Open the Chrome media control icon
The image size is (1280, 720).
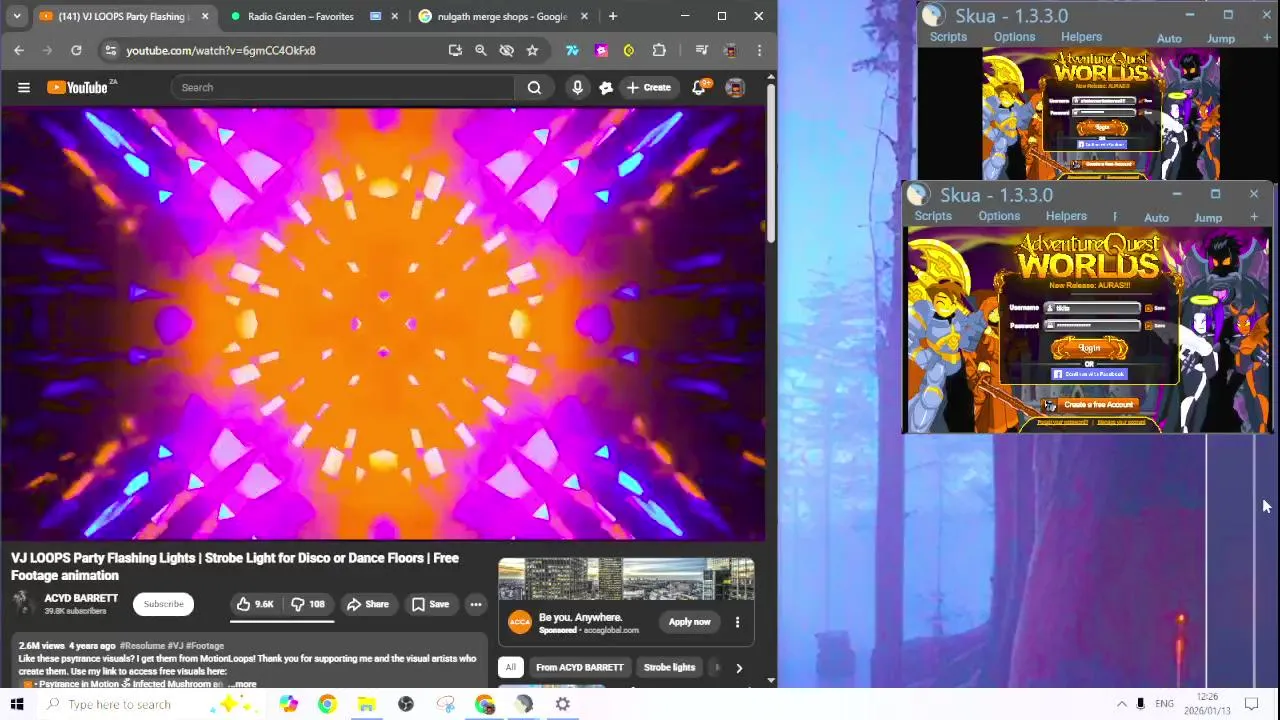click(x=702, y=50)
